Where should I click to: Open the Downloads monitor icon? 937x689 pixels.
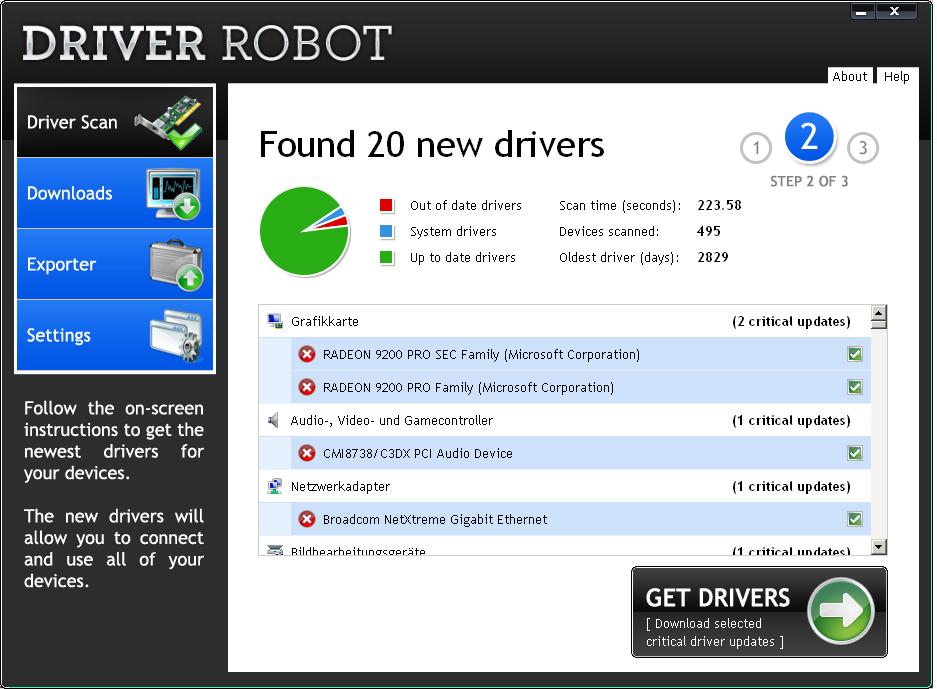pos(174,194)
